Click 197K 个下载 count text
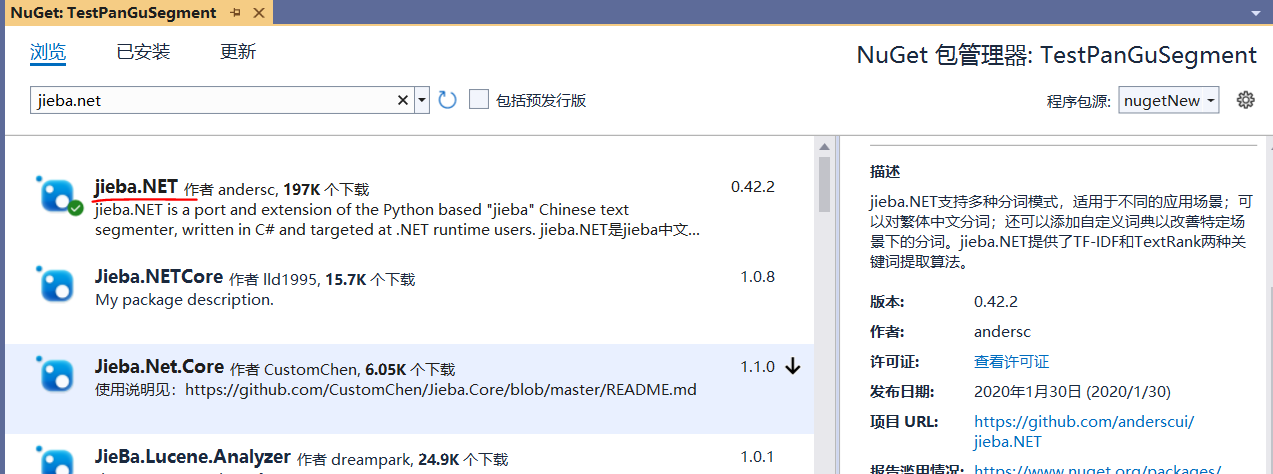Screen dimensions: 1273x474 coord(326,189)
